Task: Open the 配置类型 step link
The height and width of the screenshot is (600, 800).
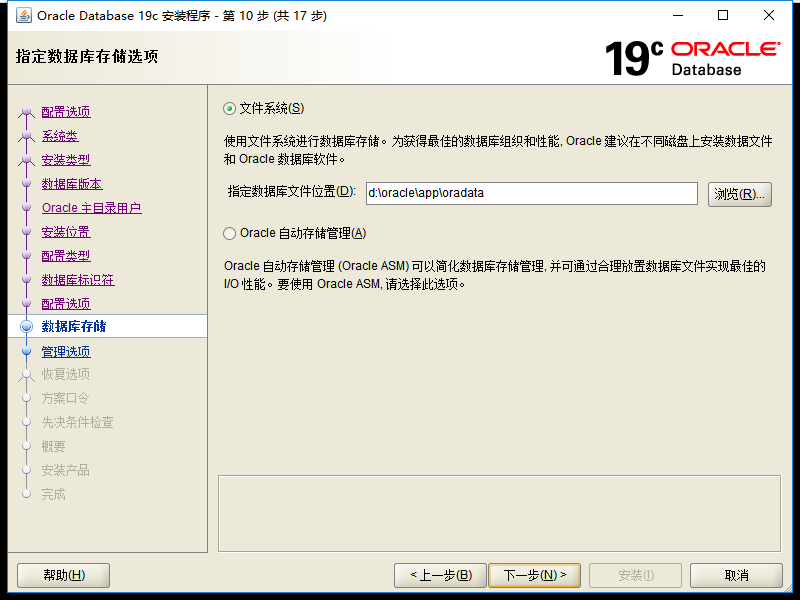Action: pyautogui.click(x=66, y=256)
